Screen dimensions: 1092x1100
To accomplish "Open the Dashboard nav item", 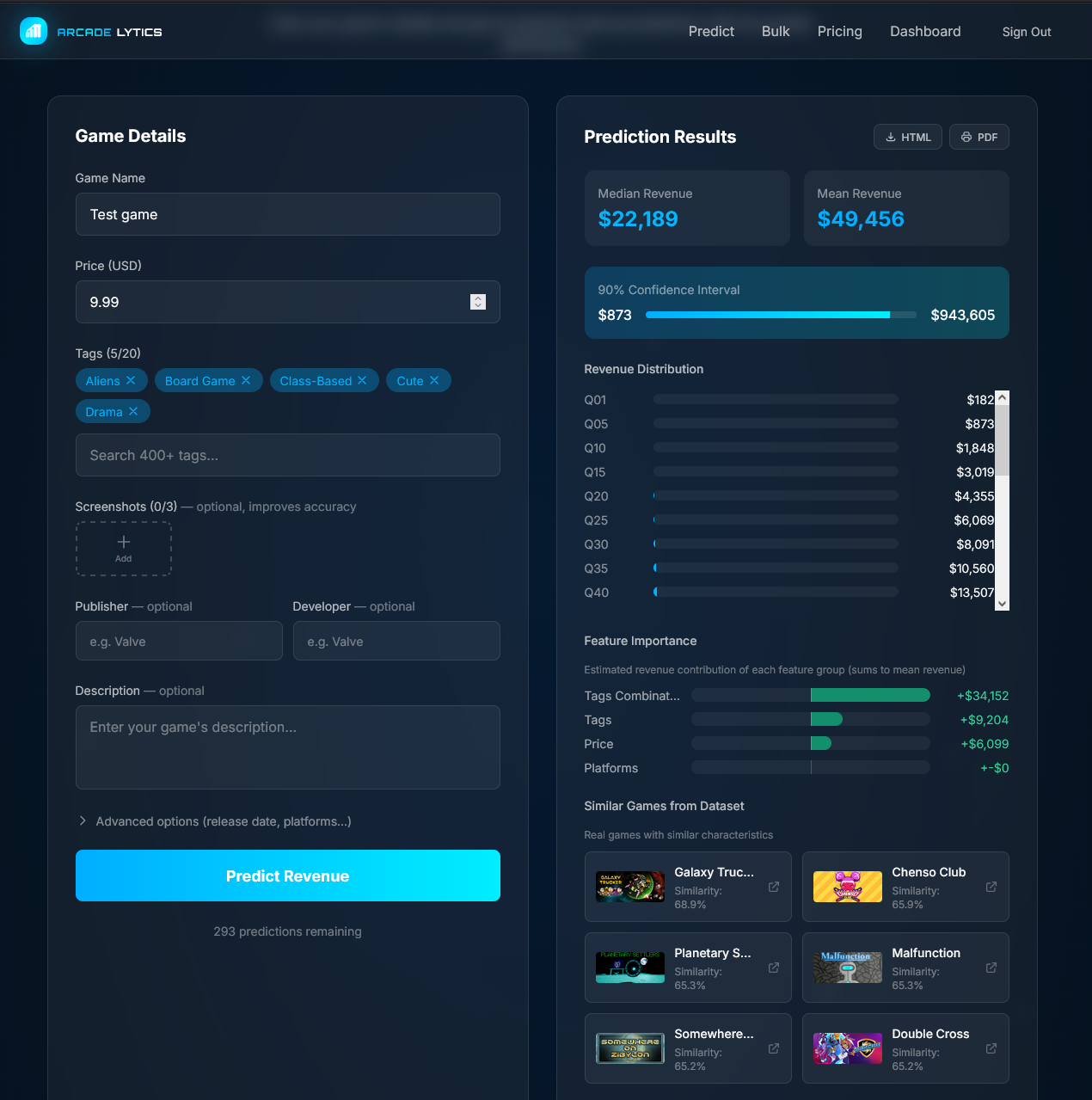I will click(x=925, y=31).
